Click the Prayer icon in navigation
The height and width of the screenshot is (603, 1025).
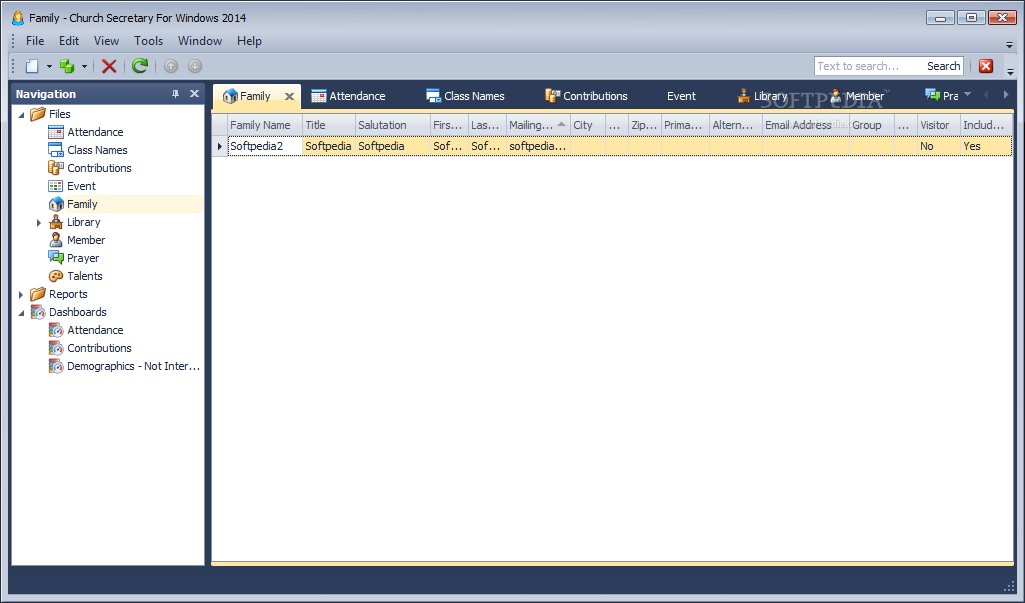tap(56, 258)
